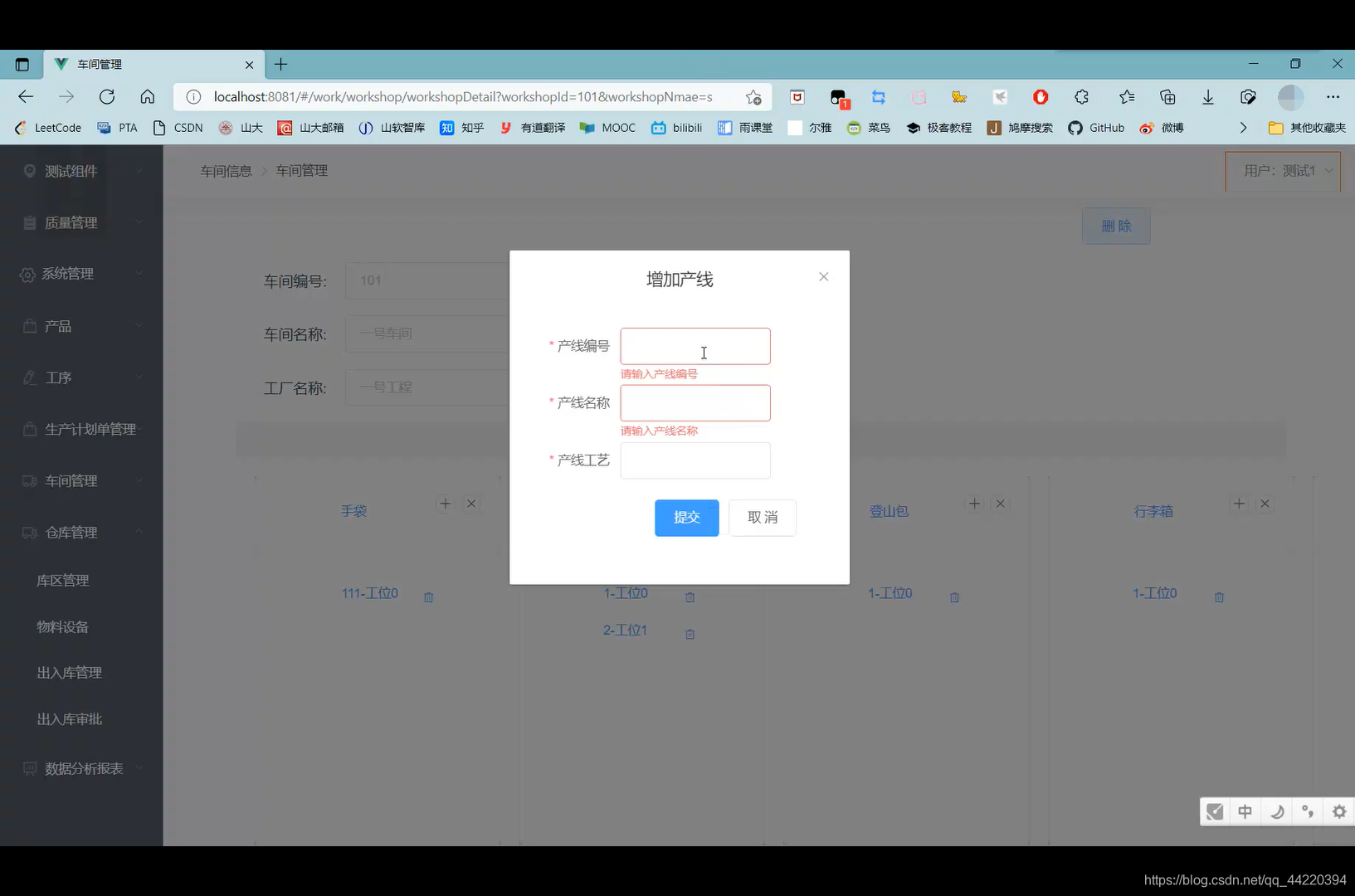This screenshot has width=1355, height=896.
Task: Click the 手袋 production line name
Action: (x=354, y=511)
